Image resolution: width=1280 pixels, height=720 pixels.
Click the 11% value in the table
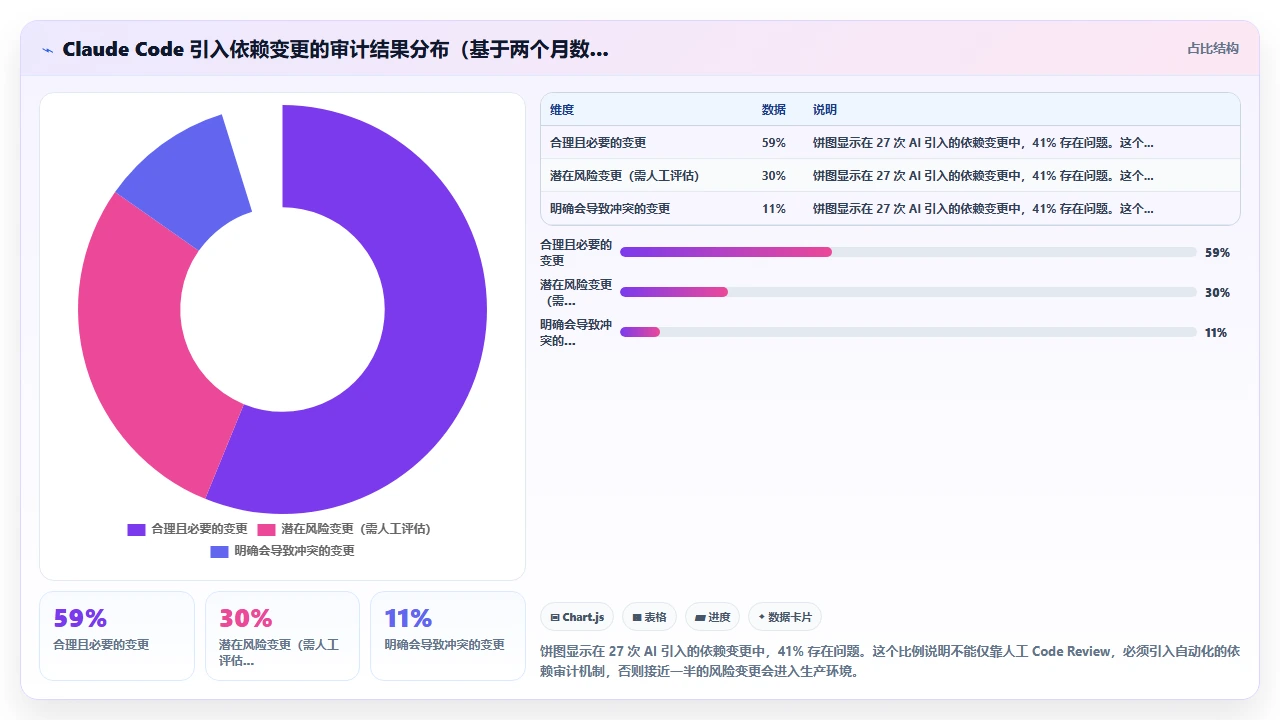coord(774,209)
